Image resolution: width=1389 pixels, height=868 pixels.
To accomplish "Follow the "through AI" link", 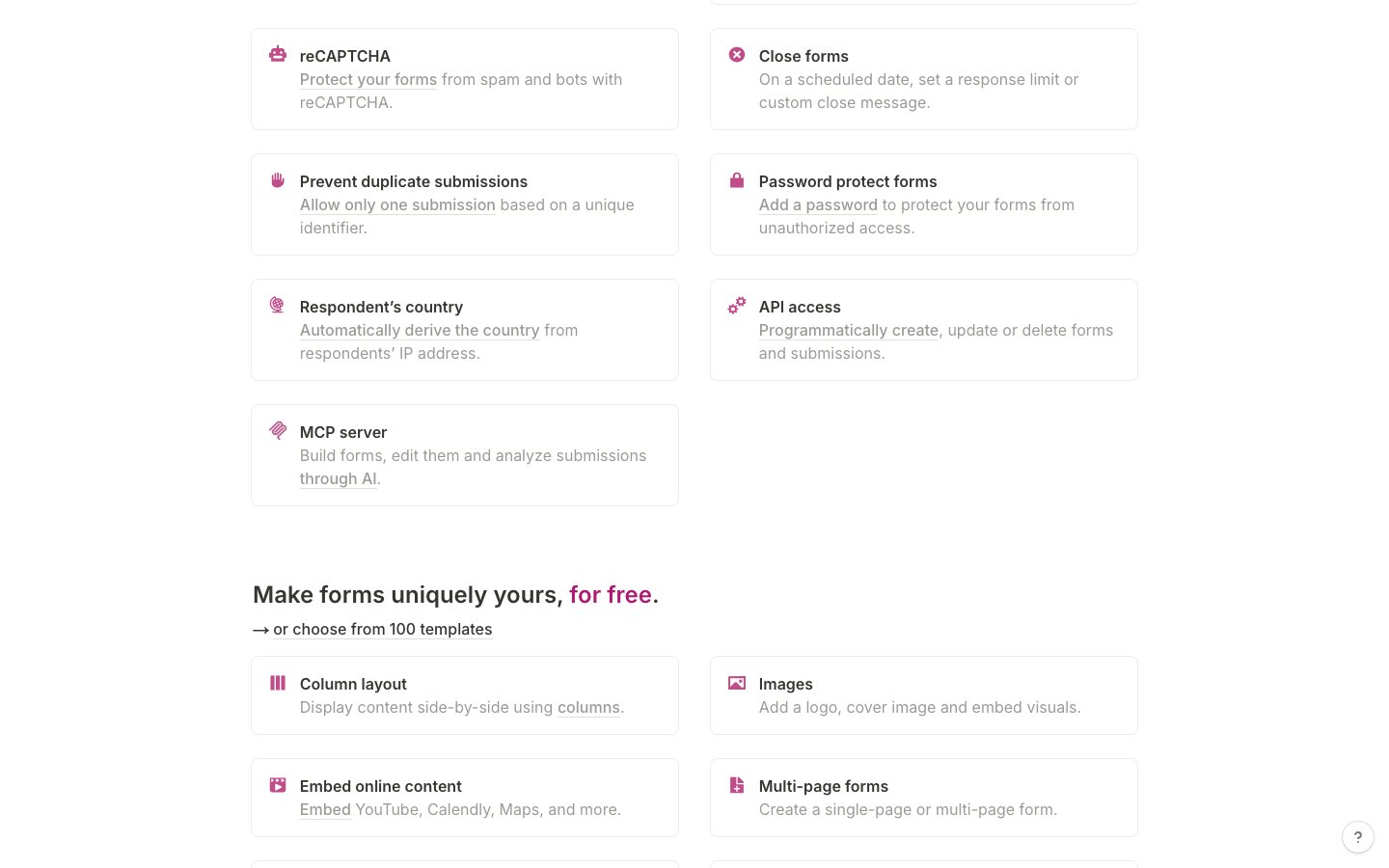I will (x=338, y=479).
